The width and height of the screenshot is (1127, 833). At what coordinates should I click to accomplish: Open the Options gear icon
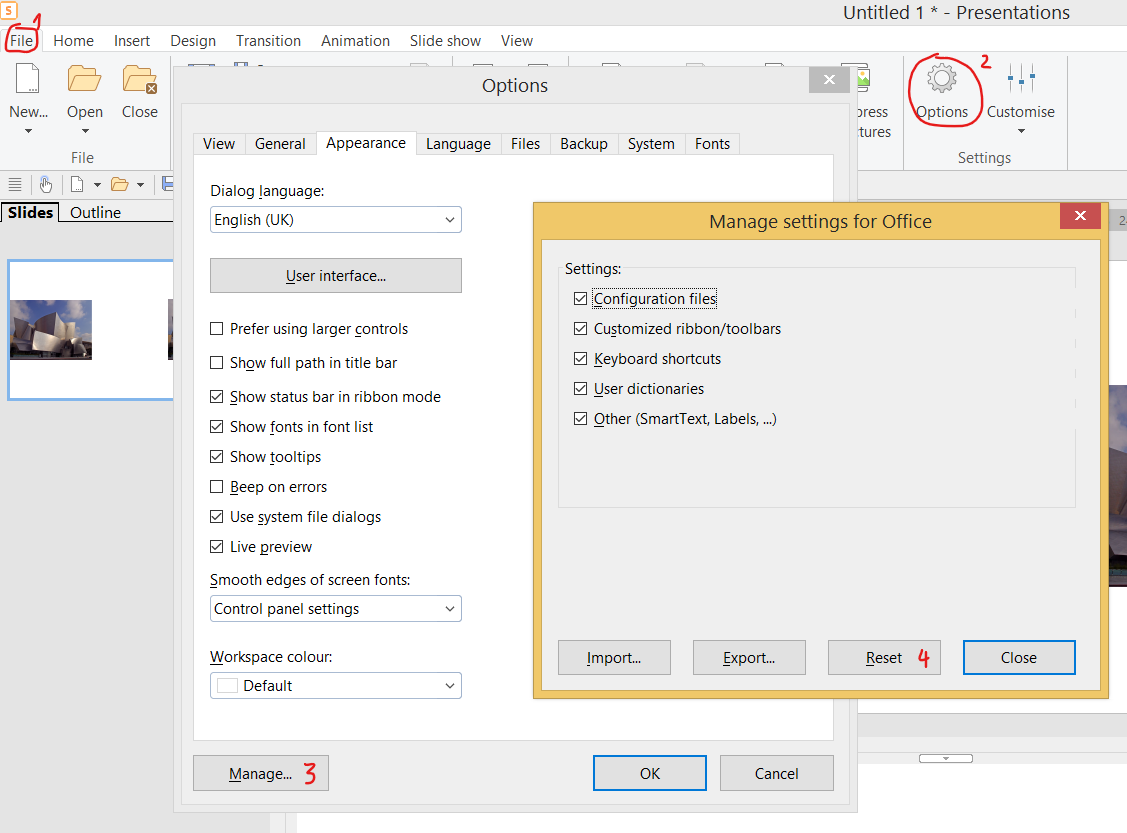pos(941,79)
